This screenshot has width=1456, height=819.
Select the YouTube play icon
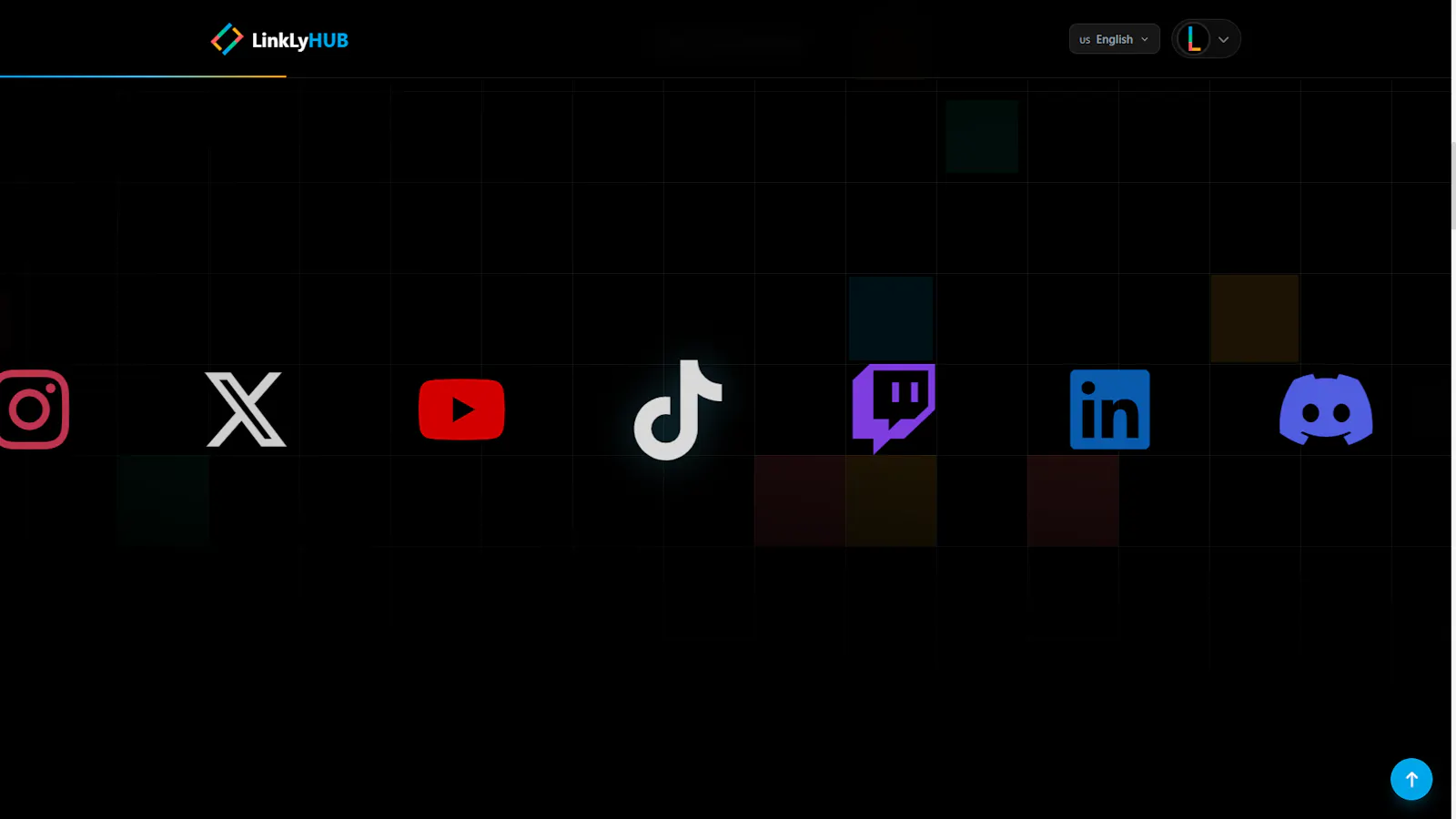coord(461,409)
